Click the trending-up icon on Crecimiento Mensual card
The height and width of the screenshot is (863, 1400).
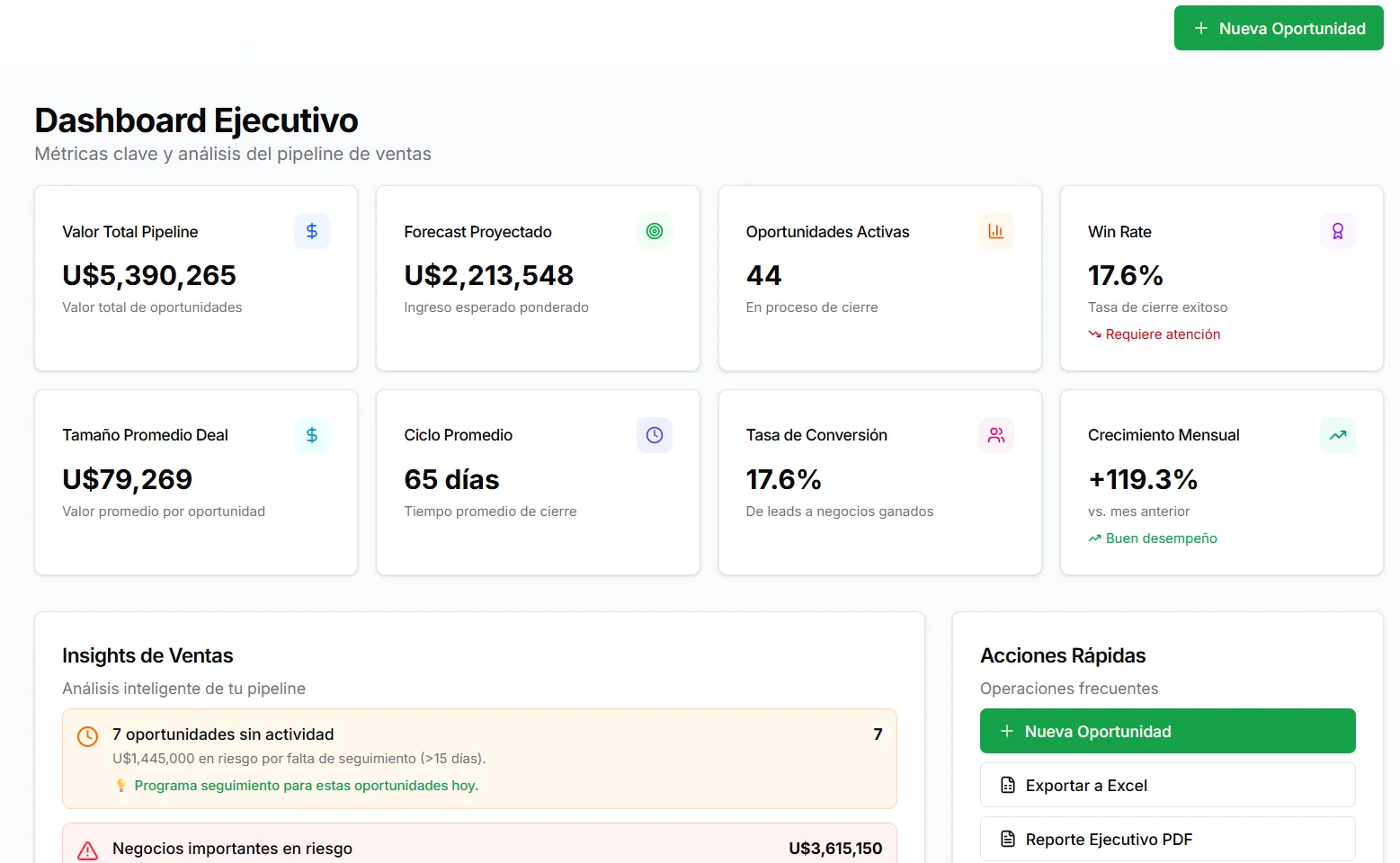(x=1338, y=435)
